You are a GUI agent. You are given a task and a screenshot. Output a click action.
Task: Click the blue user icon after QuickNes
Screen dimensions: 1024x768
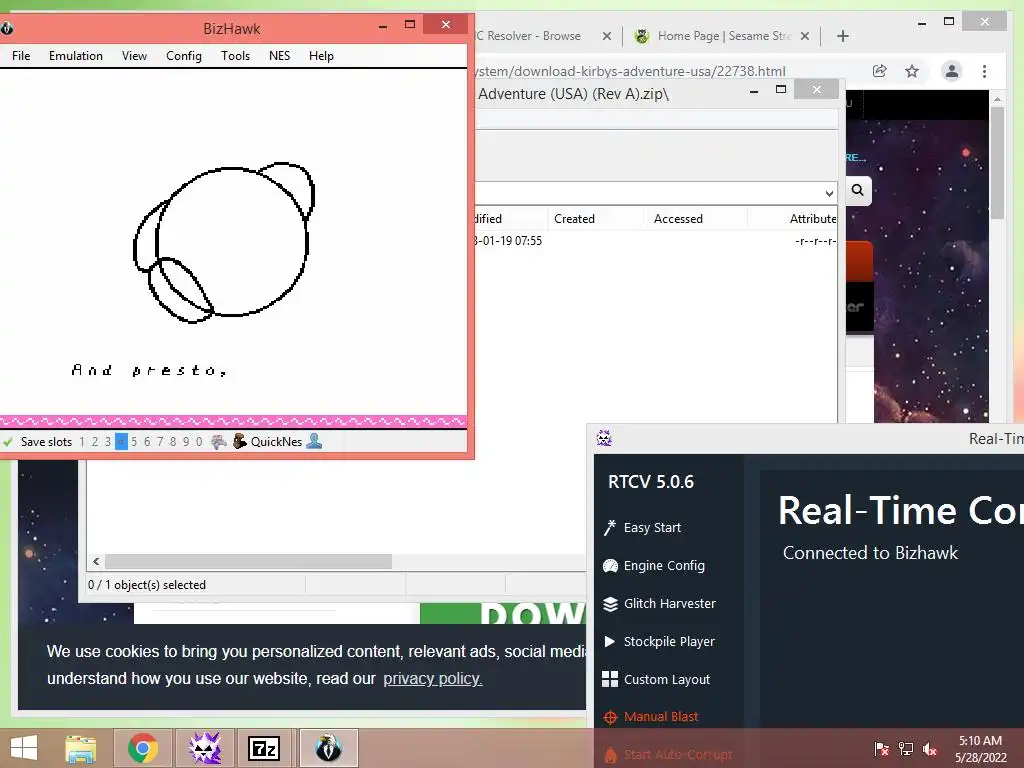click(314, 441)
